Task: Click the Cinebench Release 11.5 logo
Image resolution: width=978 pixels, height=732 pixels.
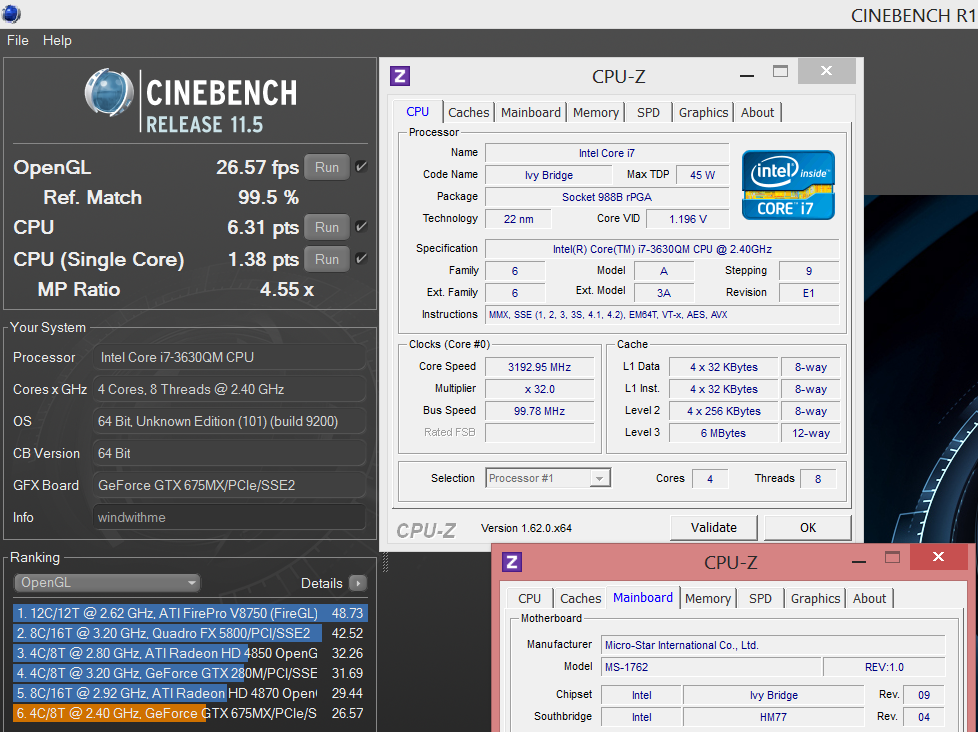Action: point(190,102)
